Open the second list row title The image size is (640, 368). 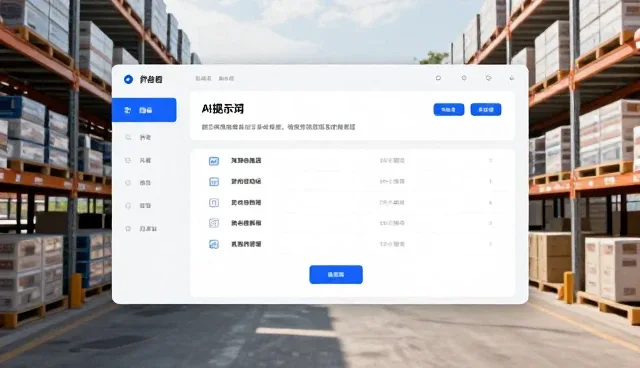click(246, 181)
